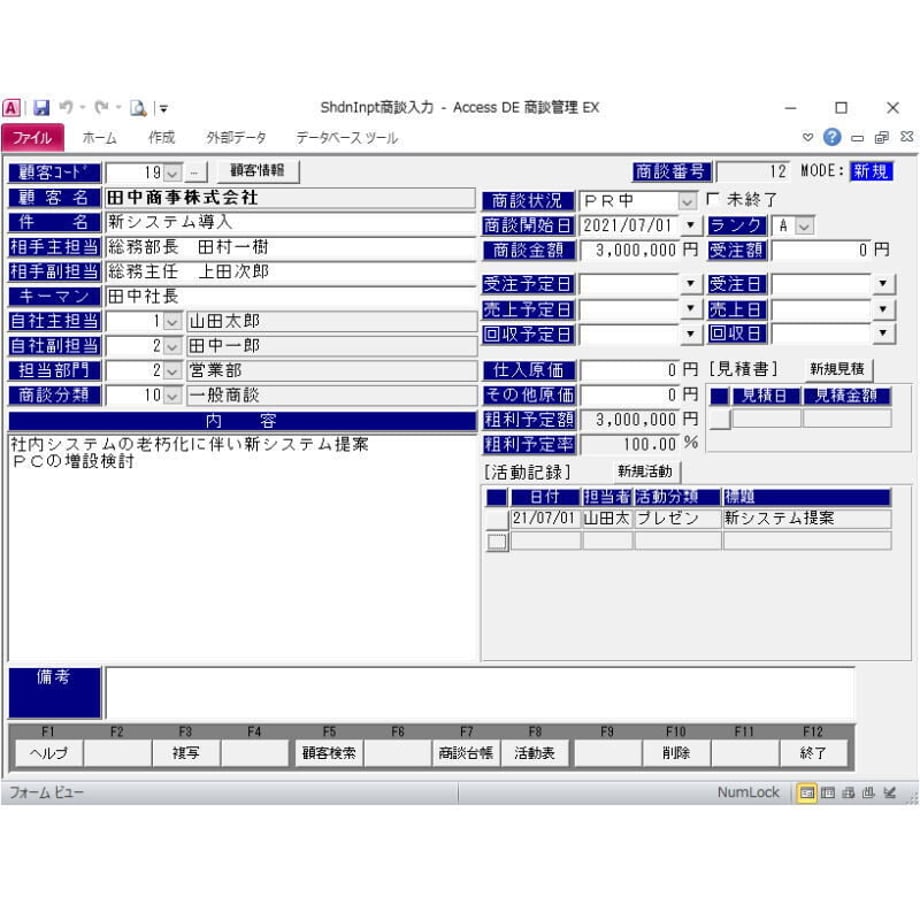Viewport: 920px width, 920px height.
Task: Open the ランク dropdown
Action: [805, 226]
